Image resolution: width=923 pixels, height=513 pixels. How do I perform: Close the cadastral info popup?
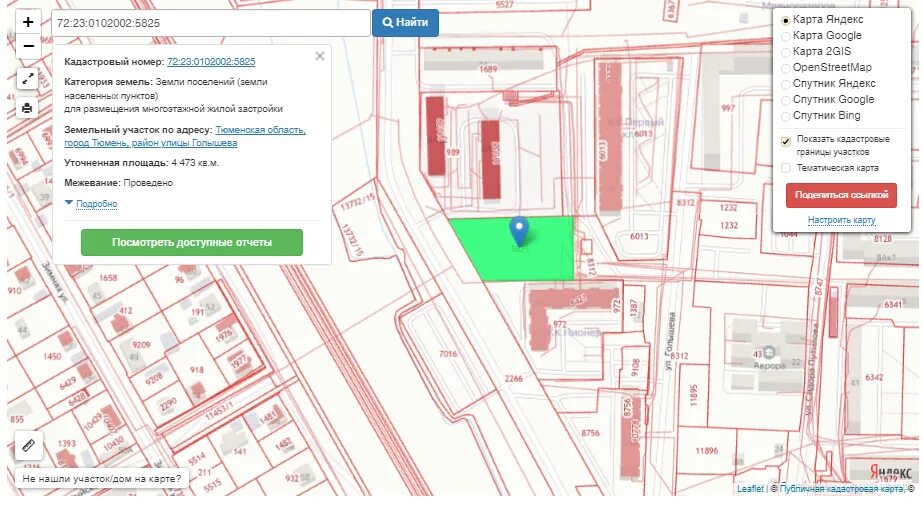click(320, 56)
